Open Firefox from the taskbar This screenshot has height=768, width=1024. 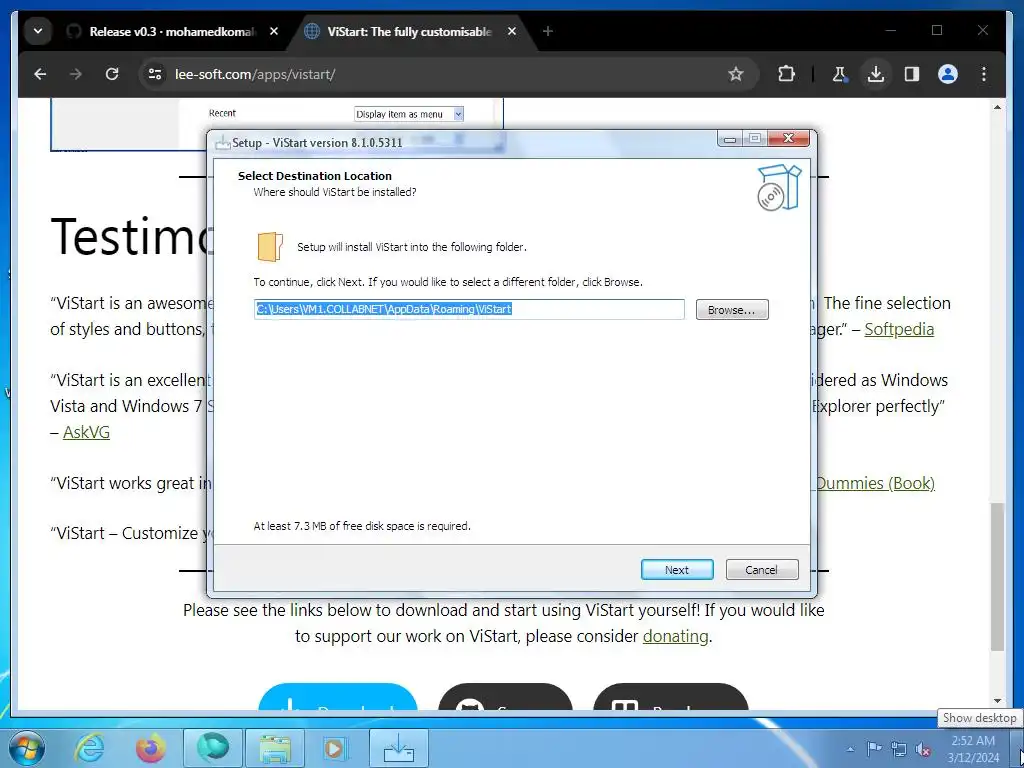coord(151,748)
